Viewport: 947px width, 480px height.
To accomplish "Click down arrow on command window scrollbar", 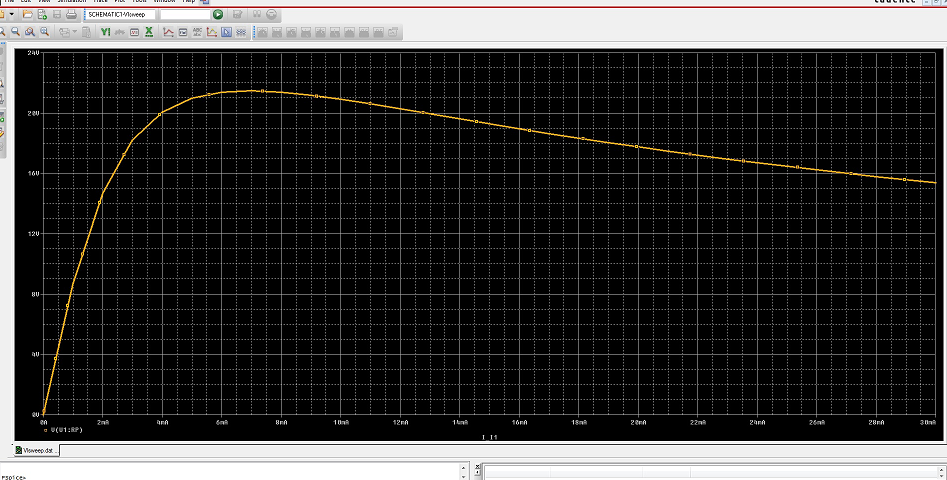I will click(x=463, y=476).
